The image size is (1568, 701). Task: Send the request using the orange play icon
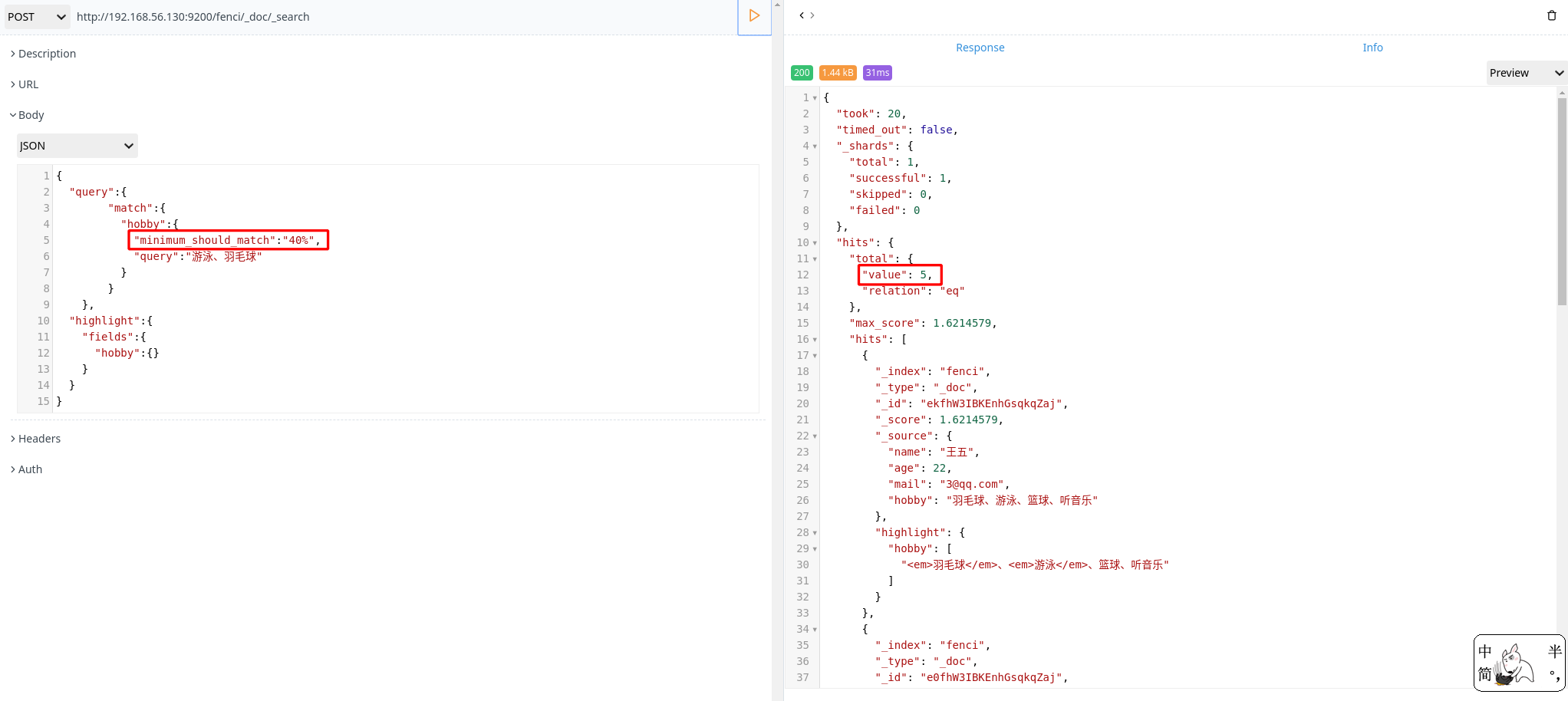click(x=755, y=16)
